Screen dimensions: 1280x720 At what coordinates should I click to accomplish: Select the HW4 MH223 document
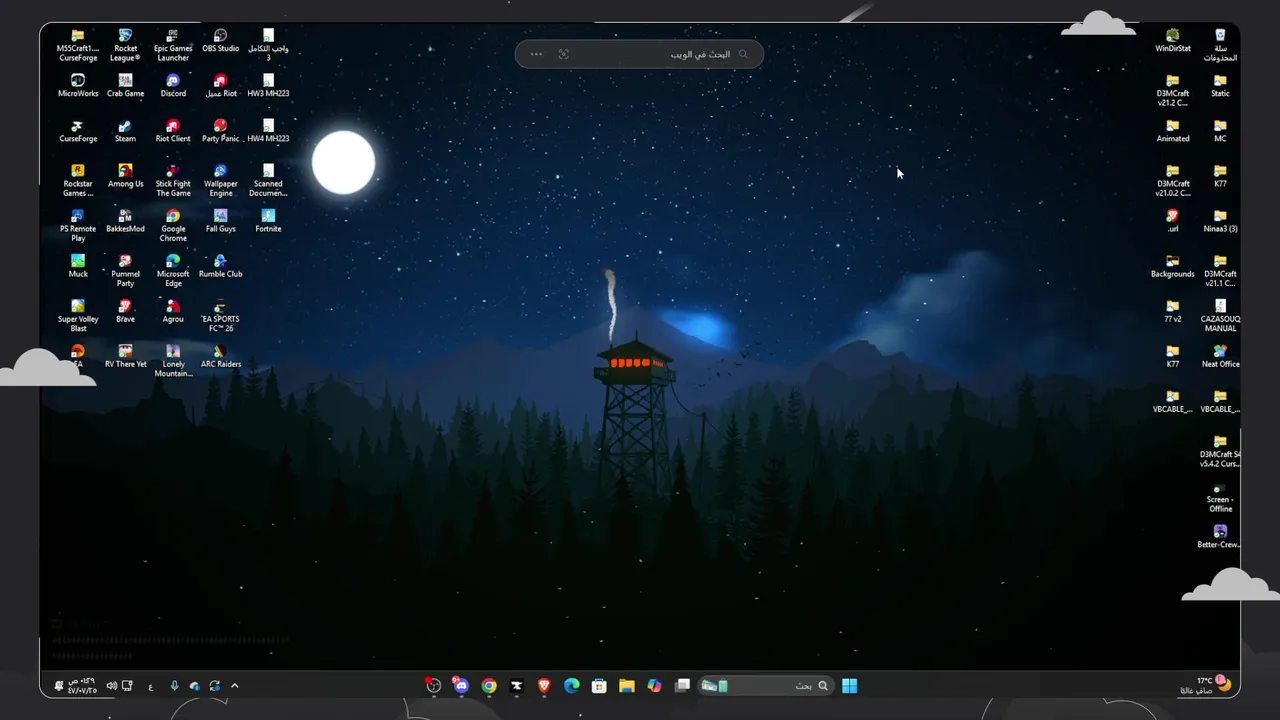pos(268,131)
